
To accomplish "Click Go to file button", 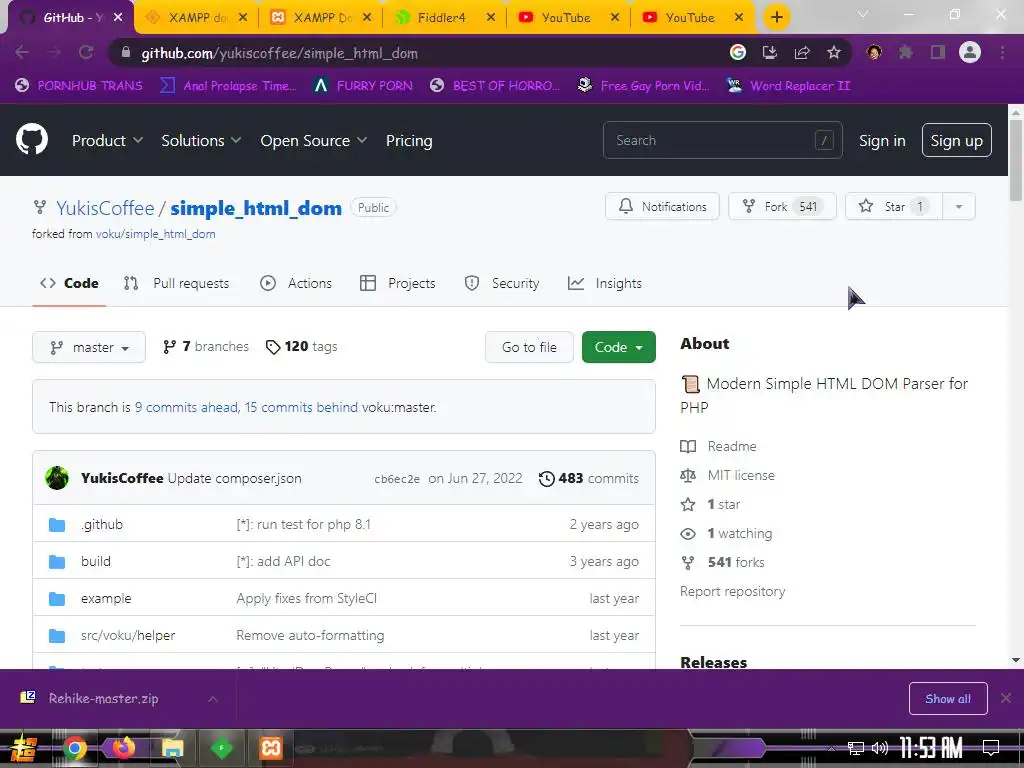I will (529, 347).
